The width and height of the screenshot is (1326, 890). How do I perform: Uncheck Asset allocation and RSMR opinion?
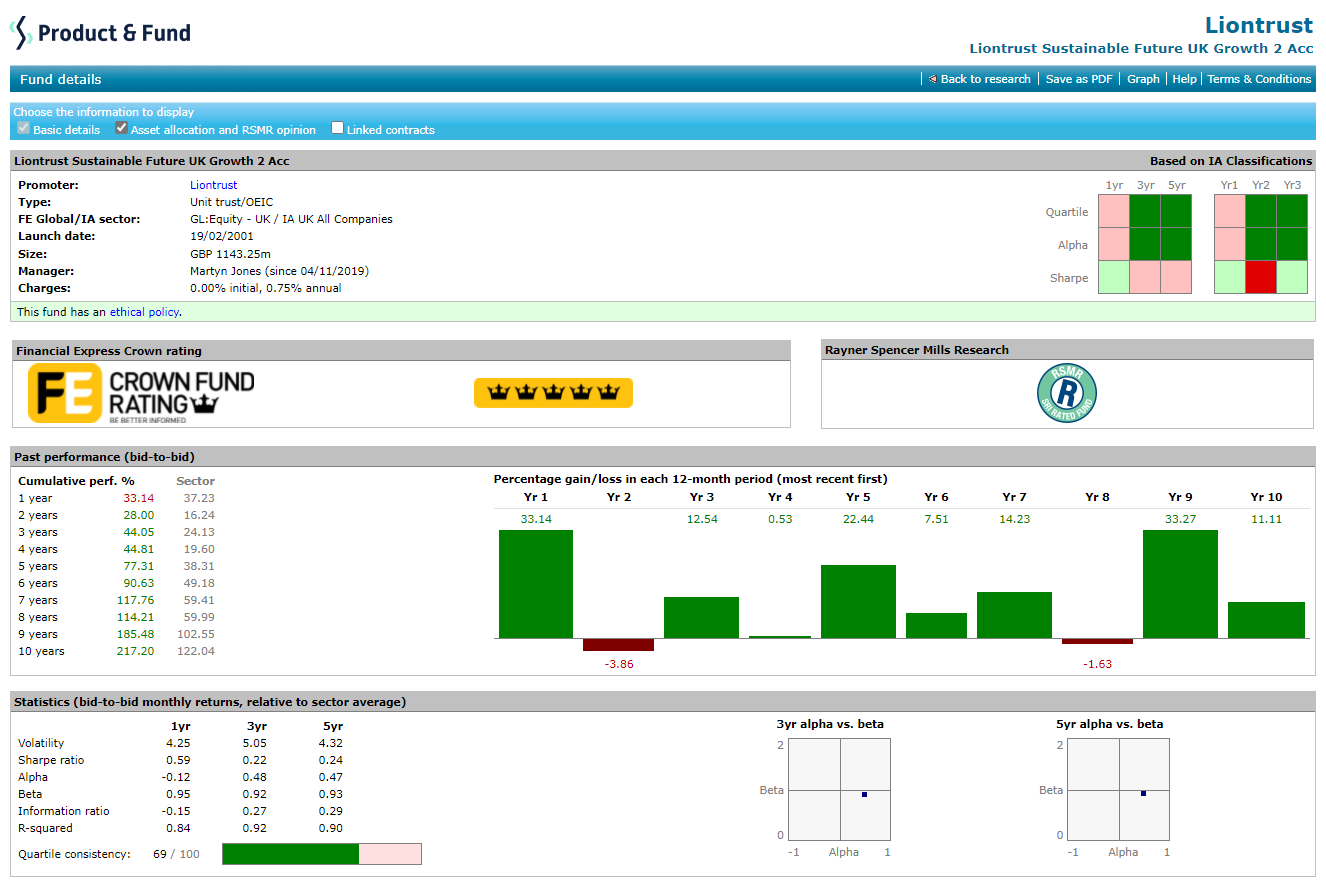click(121, 128)
